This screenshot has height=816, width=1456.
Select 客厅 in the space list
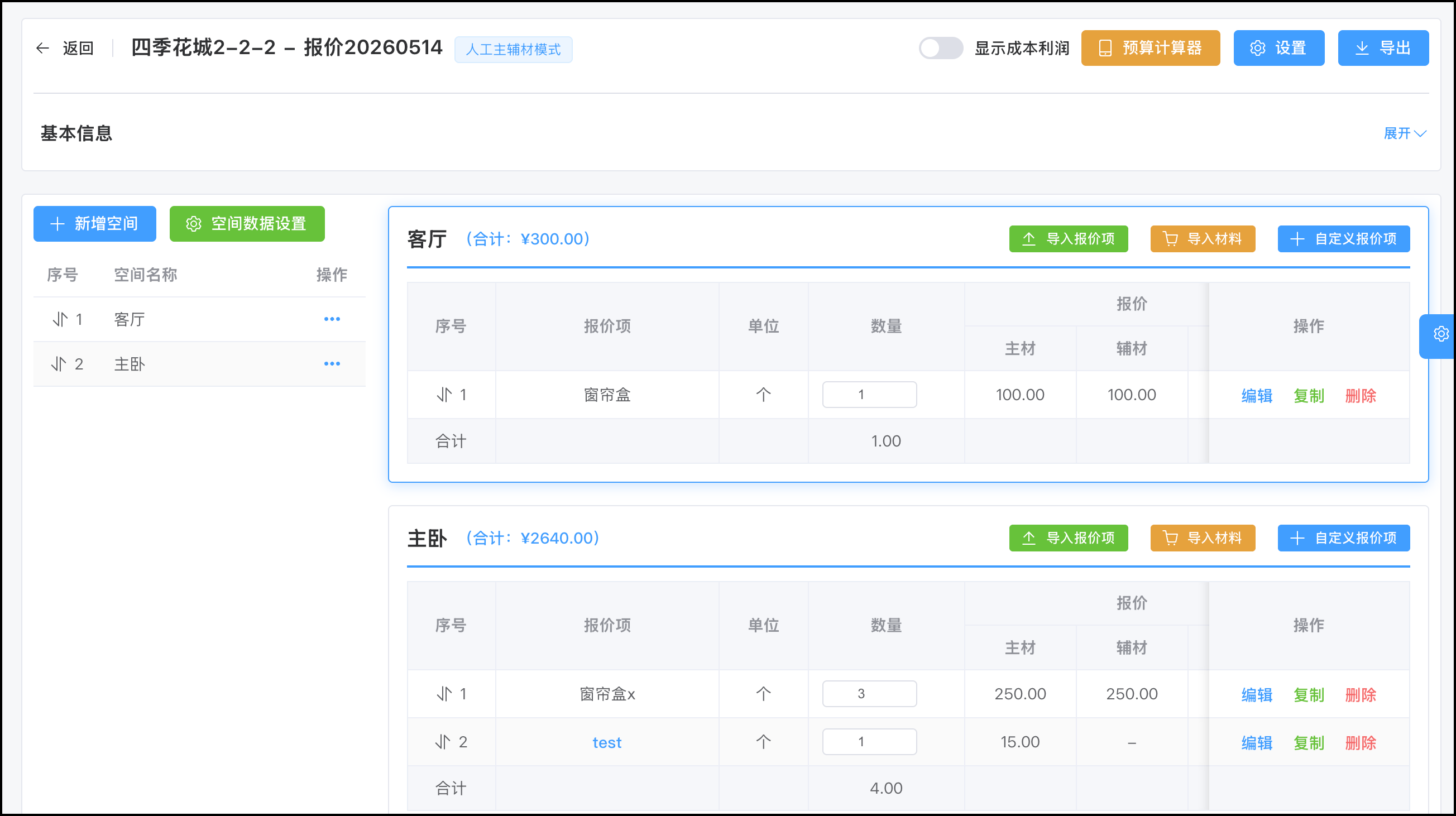pyautogui.click(x=130, y=319)
